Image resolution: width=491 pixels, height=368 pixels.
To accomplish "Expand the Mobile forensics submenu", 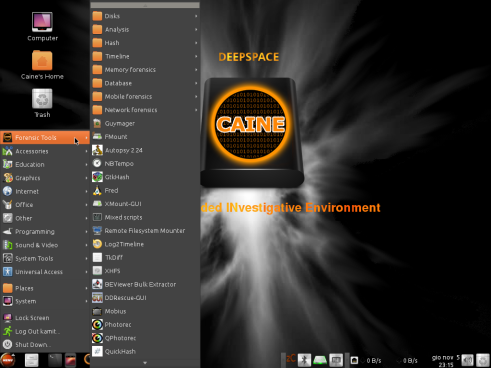I will 145,96.
